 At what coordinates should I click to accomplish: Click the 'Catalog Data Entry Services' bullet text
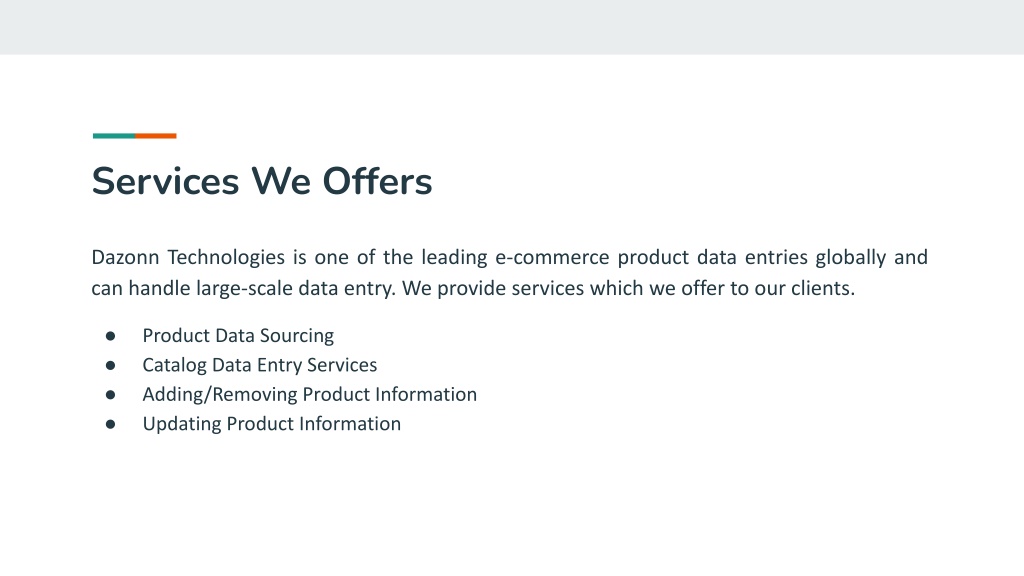pos(260,365)
